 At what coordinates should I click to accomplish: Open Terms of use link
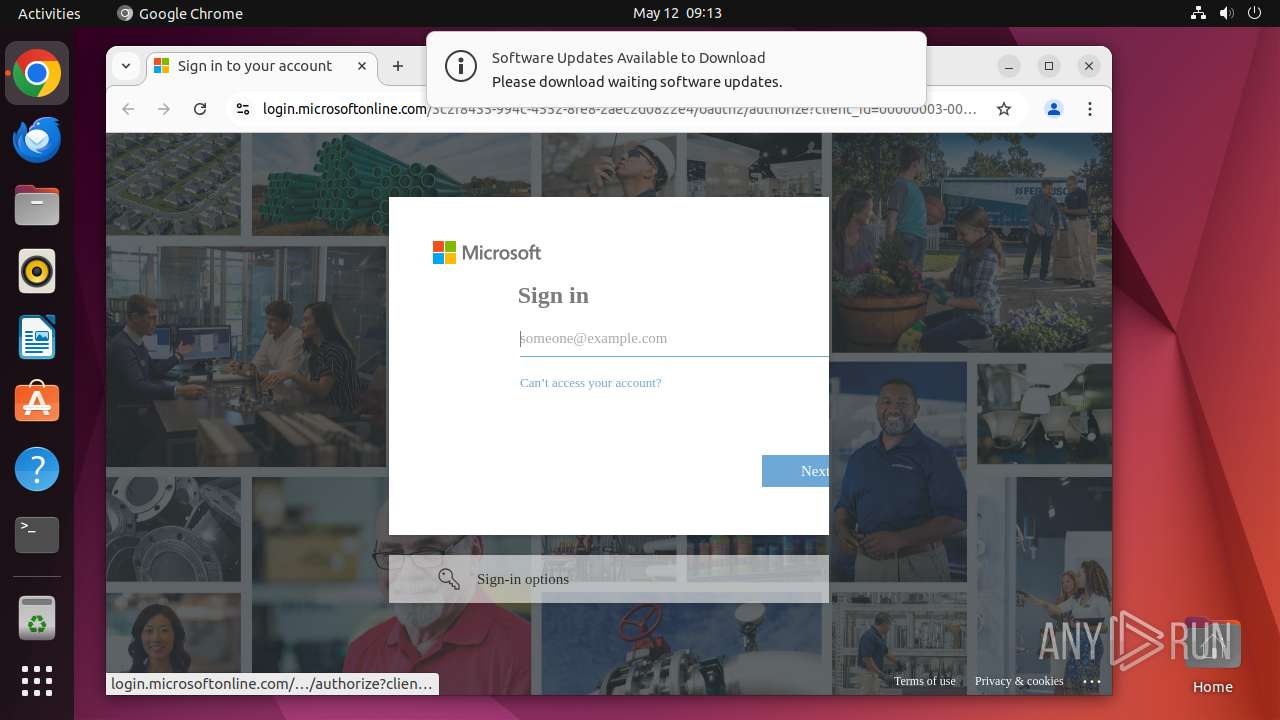point(925,681)
